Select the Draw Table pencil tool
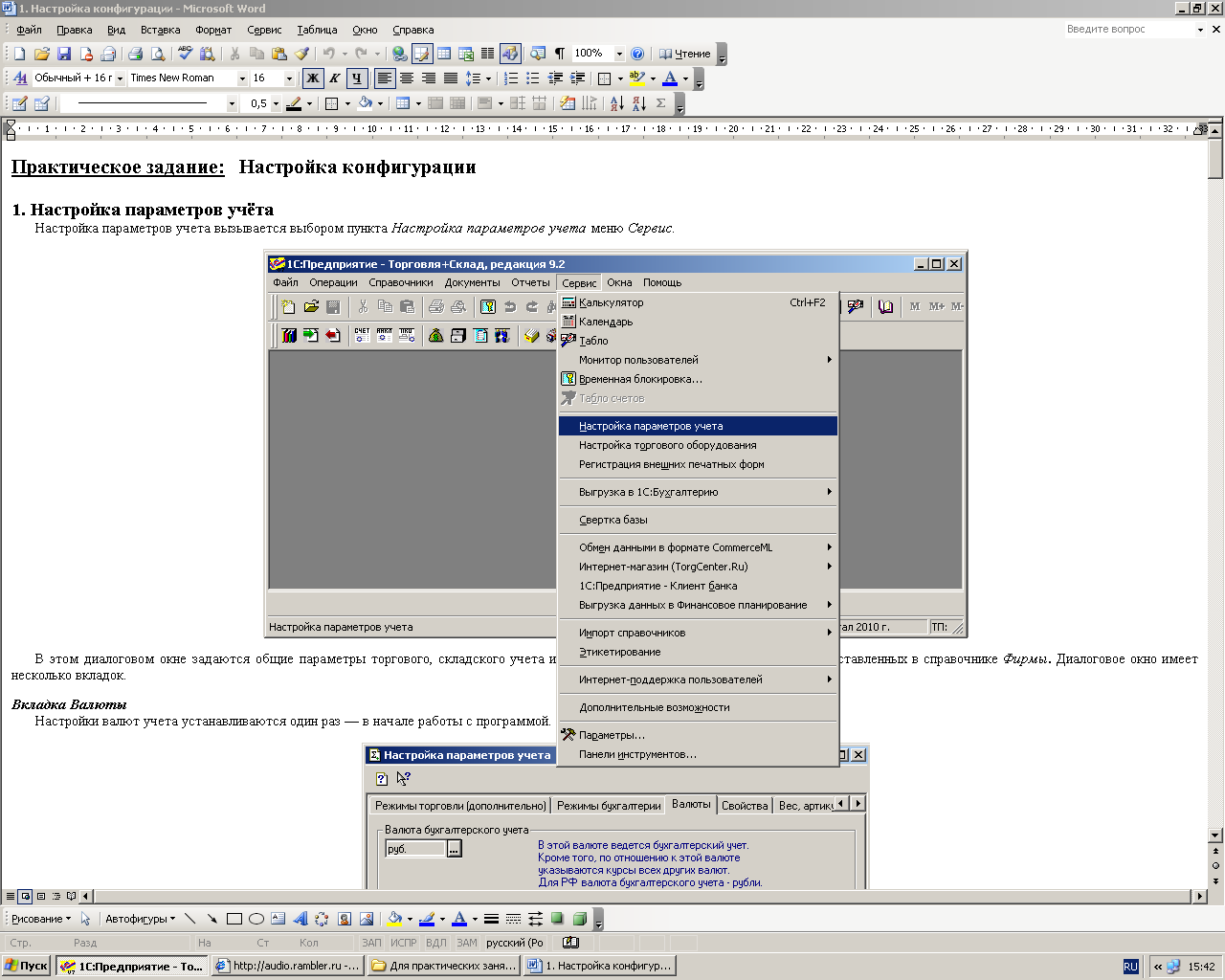Image resolution: width=1225 pixels, height=980 pixels. pos(19,103)
